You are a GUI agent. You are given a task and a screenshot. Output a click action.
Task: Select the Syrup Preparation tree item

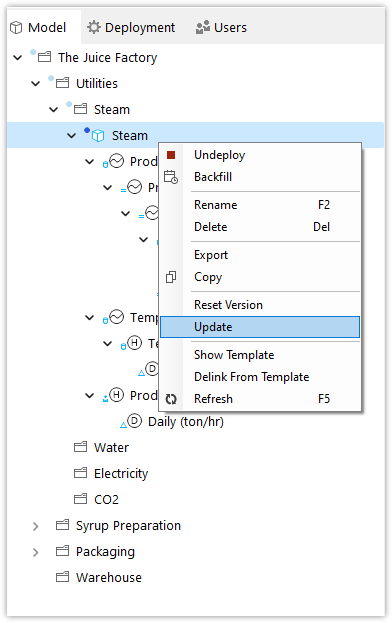128,526
